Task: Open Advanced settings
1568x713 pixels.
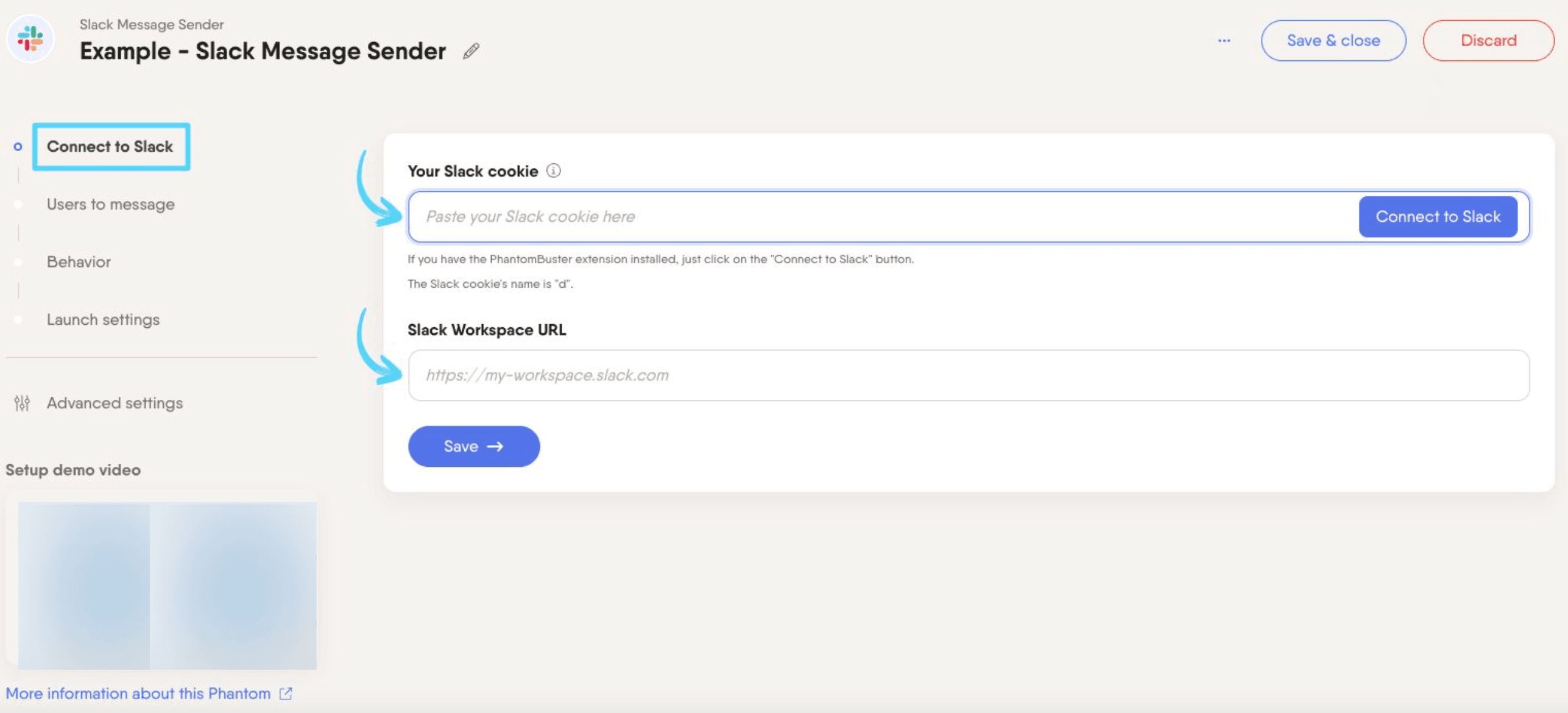Action: (x=115, y=403)
